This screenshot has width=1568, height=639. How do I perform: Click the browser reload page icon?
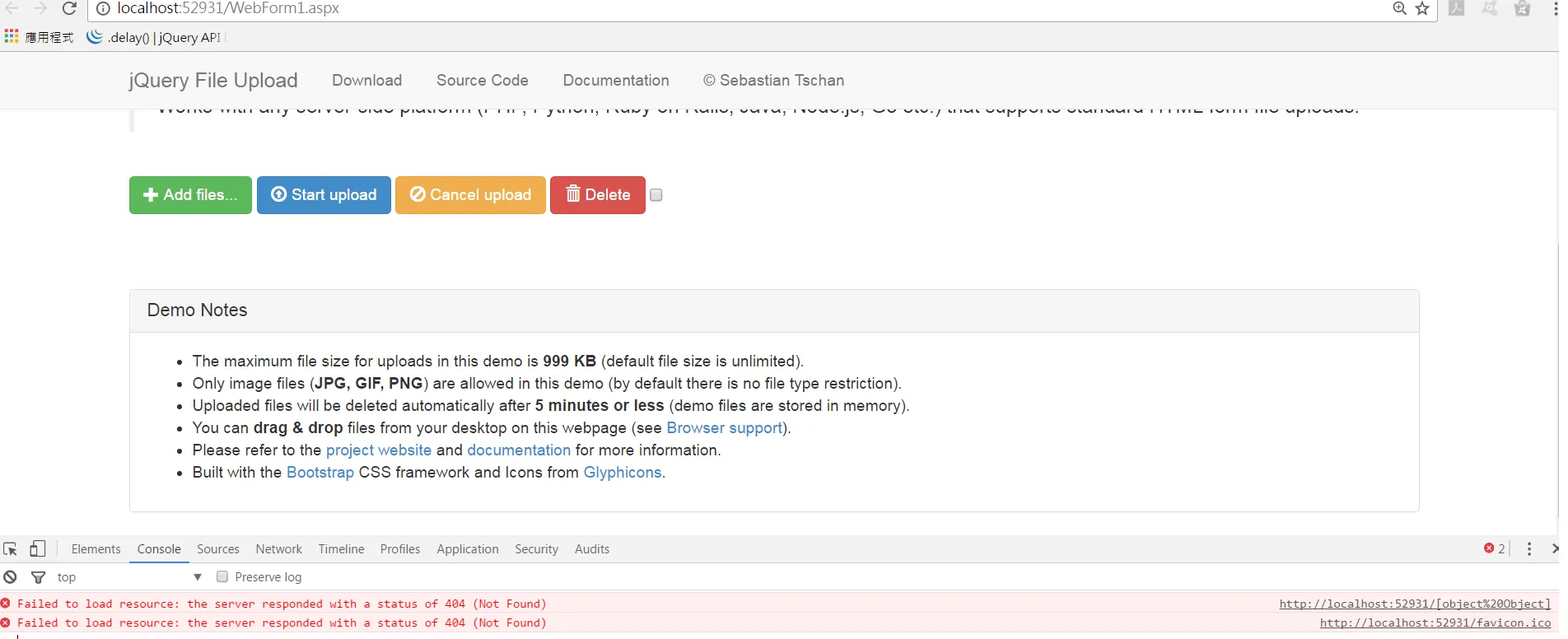[69, 8]
